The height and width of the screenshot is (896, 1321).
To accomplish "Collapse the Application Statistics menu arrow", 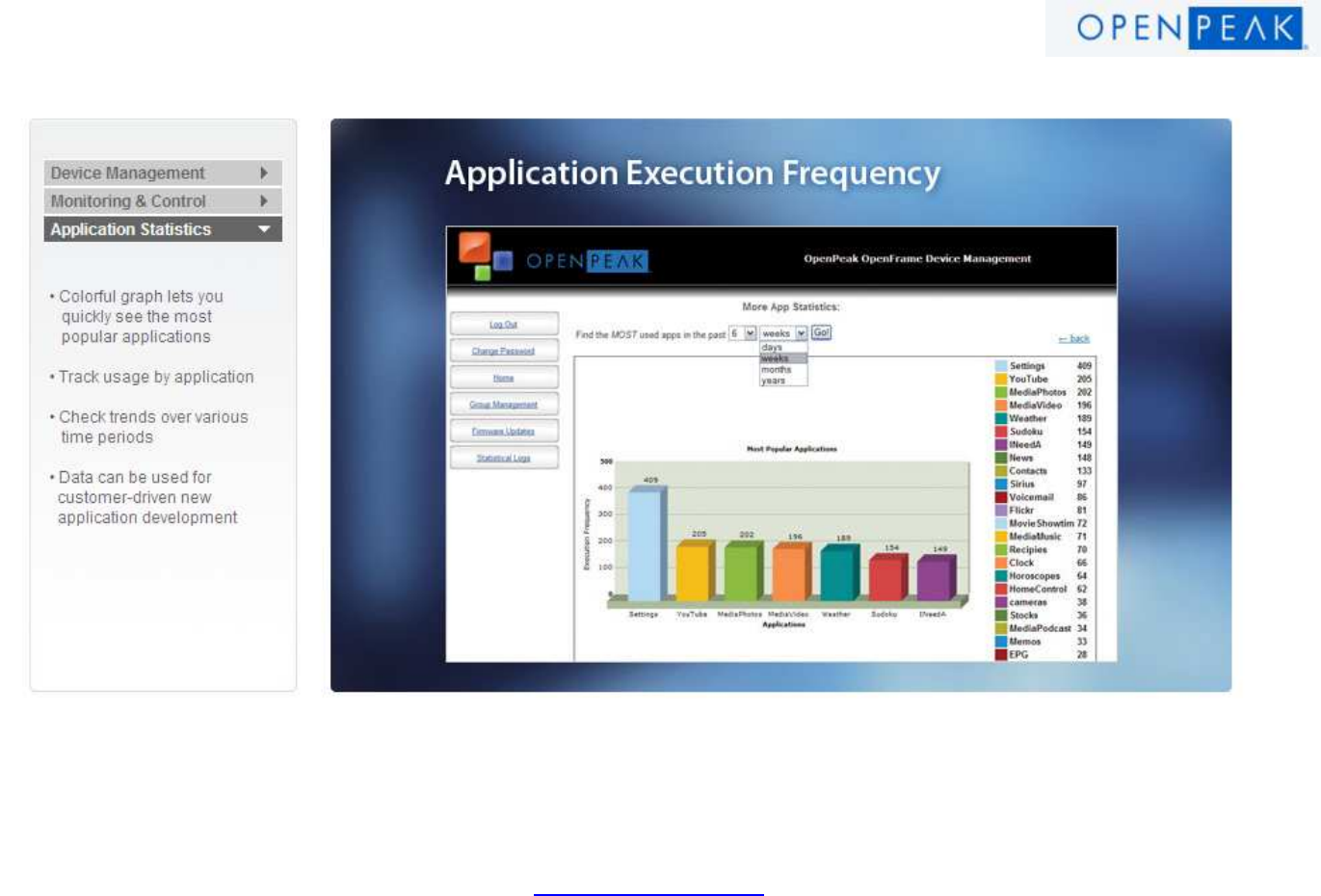I will pos(263,229).
